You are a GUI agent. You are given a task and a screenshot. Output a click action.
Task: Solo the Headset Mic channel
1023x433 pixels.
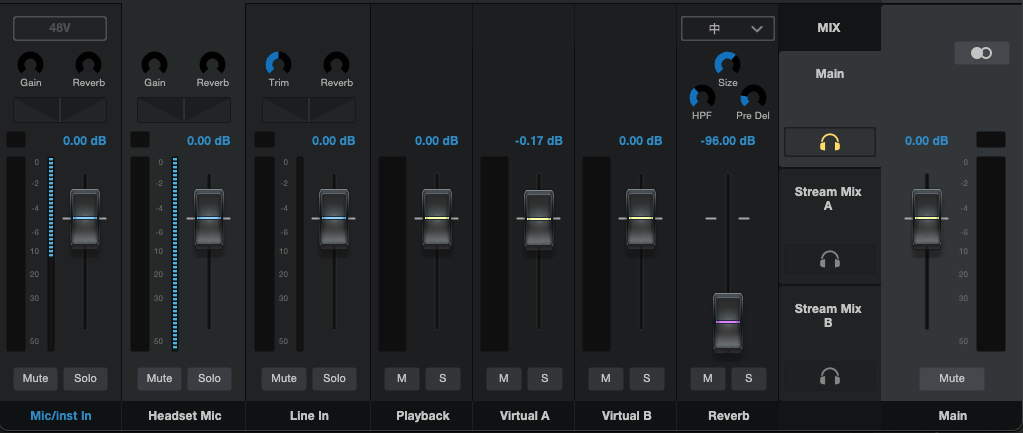209,379
